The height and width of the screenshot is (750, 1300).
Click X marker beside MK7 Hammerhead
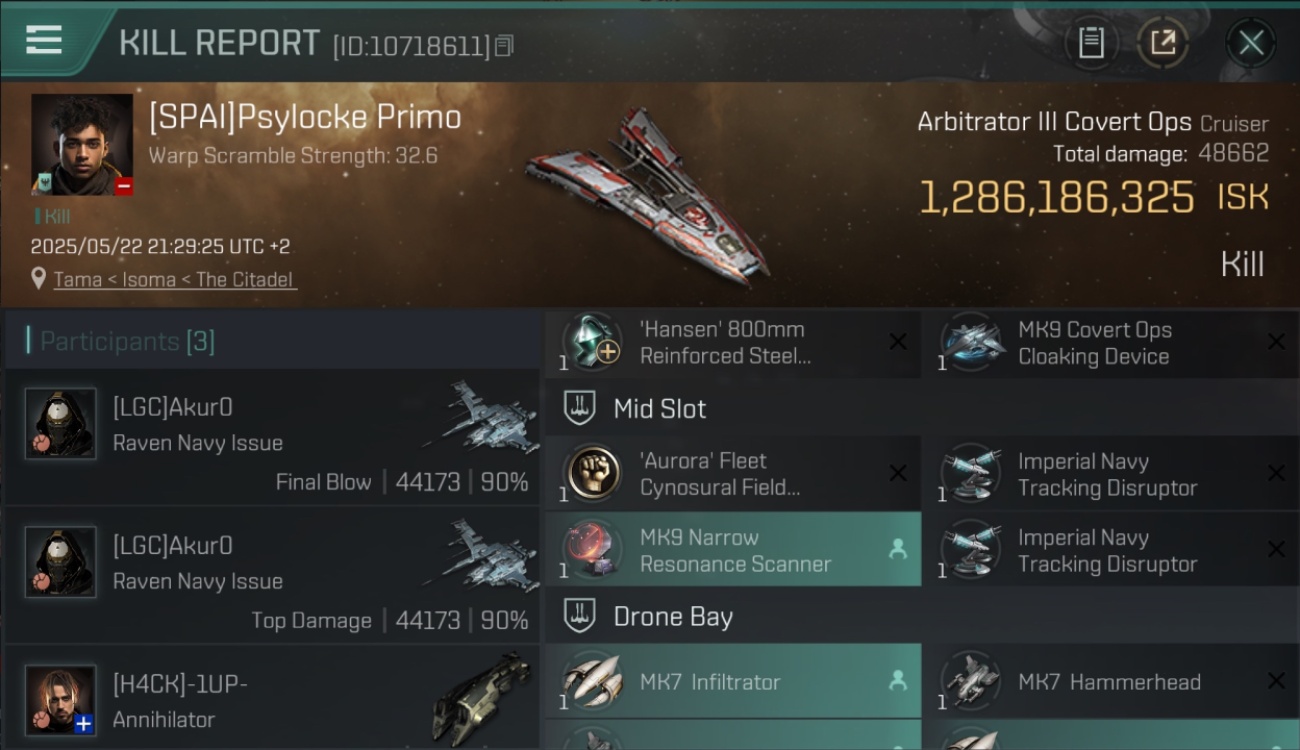point(1276,681)
